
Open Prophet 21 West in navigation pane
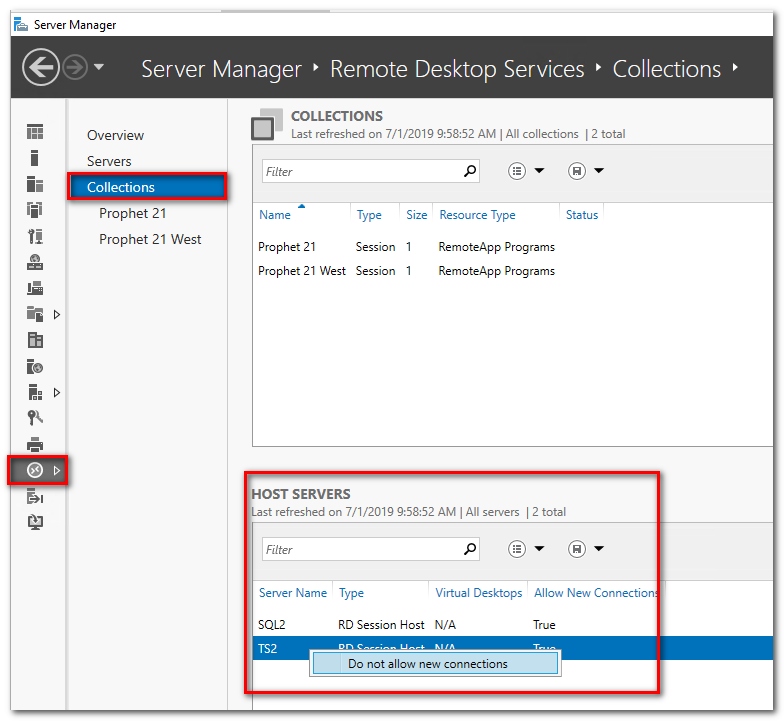[x=150, y=239]
